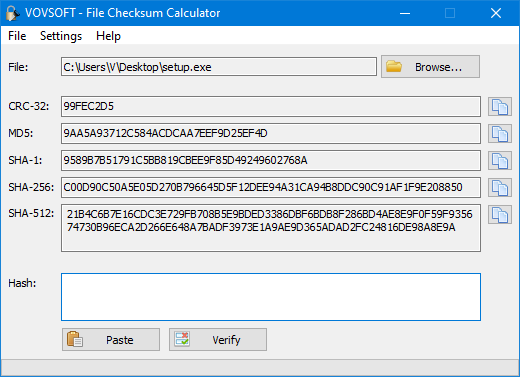Copy the SHA-1 hash value
The width and height of the screenshot is (520, 377).
500,161
